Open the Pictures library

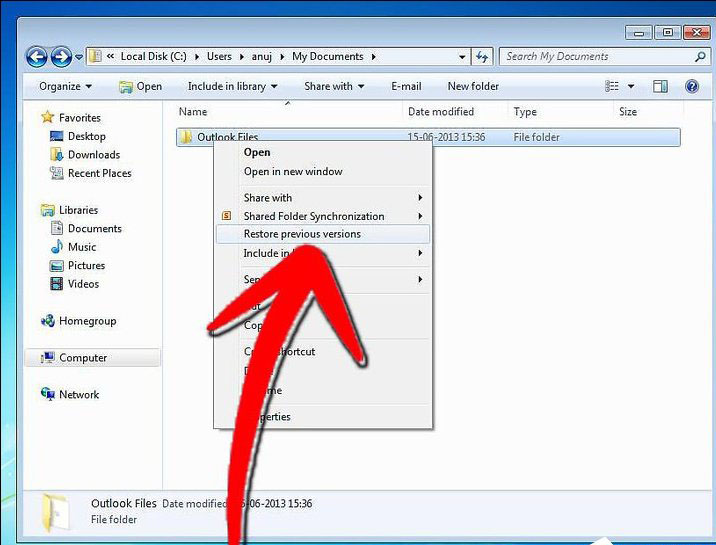click(86, 265)
